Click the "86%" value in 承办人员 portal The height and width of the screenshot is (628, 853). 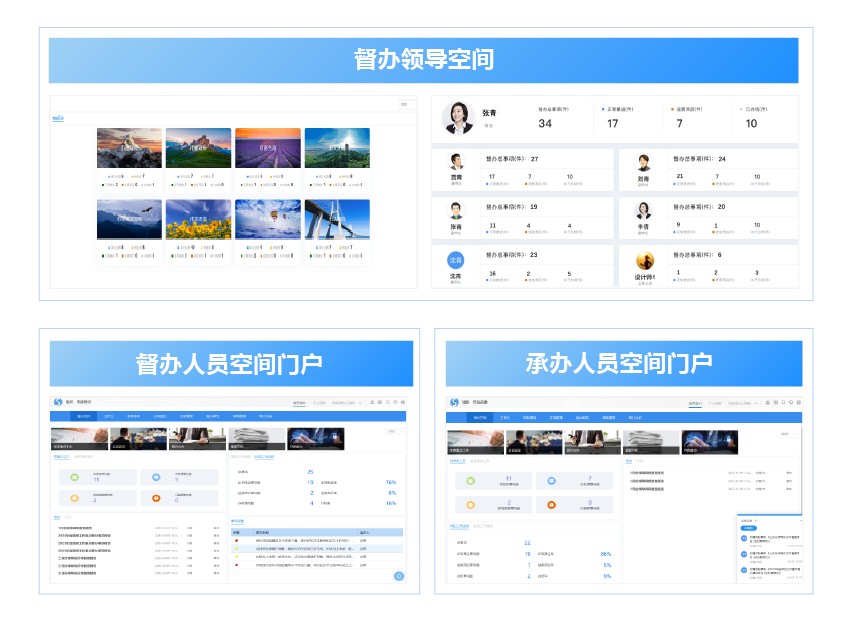click(606, 554)
